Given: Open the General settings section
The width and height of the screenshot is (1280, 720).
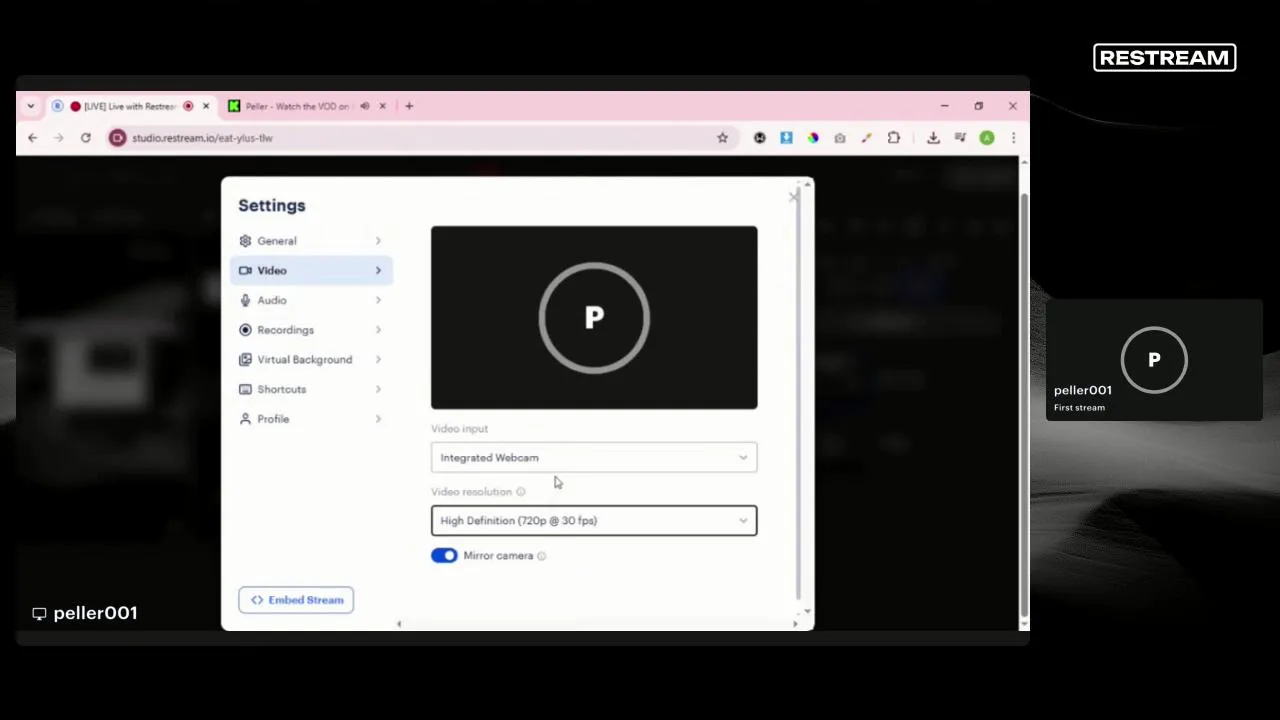Looking at the screenshot, I should pos(311,241).
